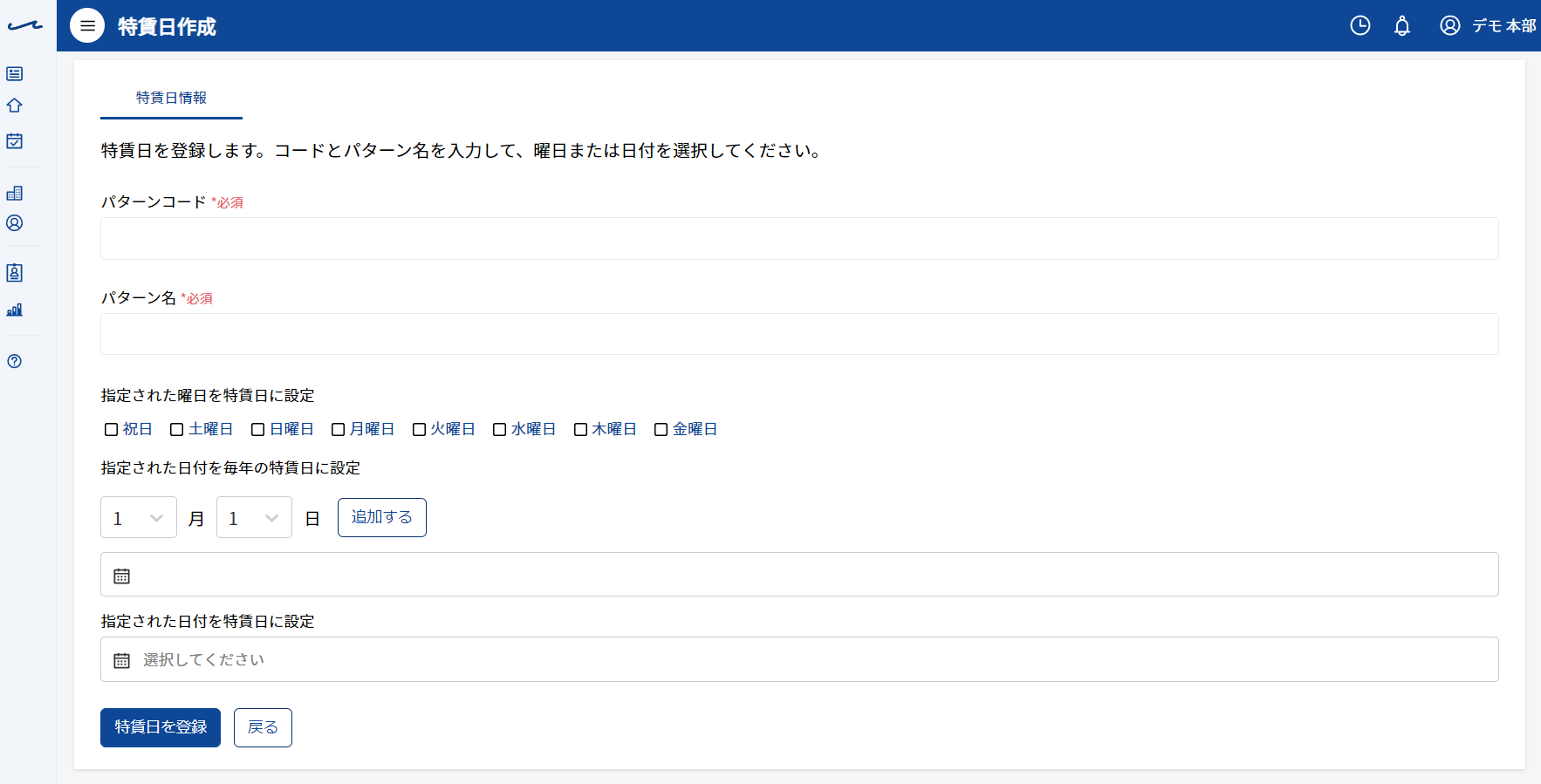The width and height of the screenshot is (1541, 784).
Task: Open notifications bell icon
Action: click(x=1402, y=26)
